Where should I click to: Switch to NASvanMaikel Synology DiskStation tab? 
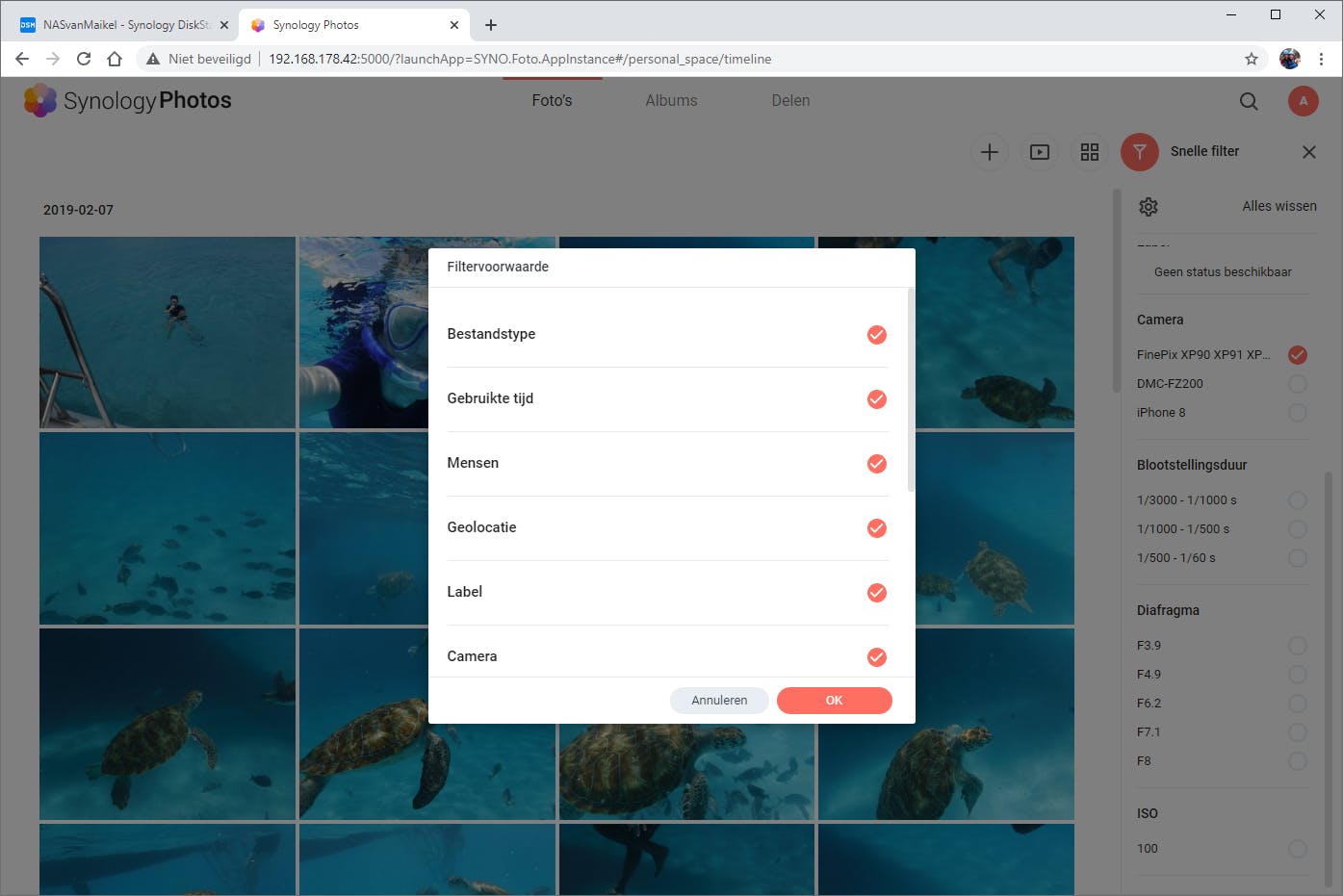point(123,25)
